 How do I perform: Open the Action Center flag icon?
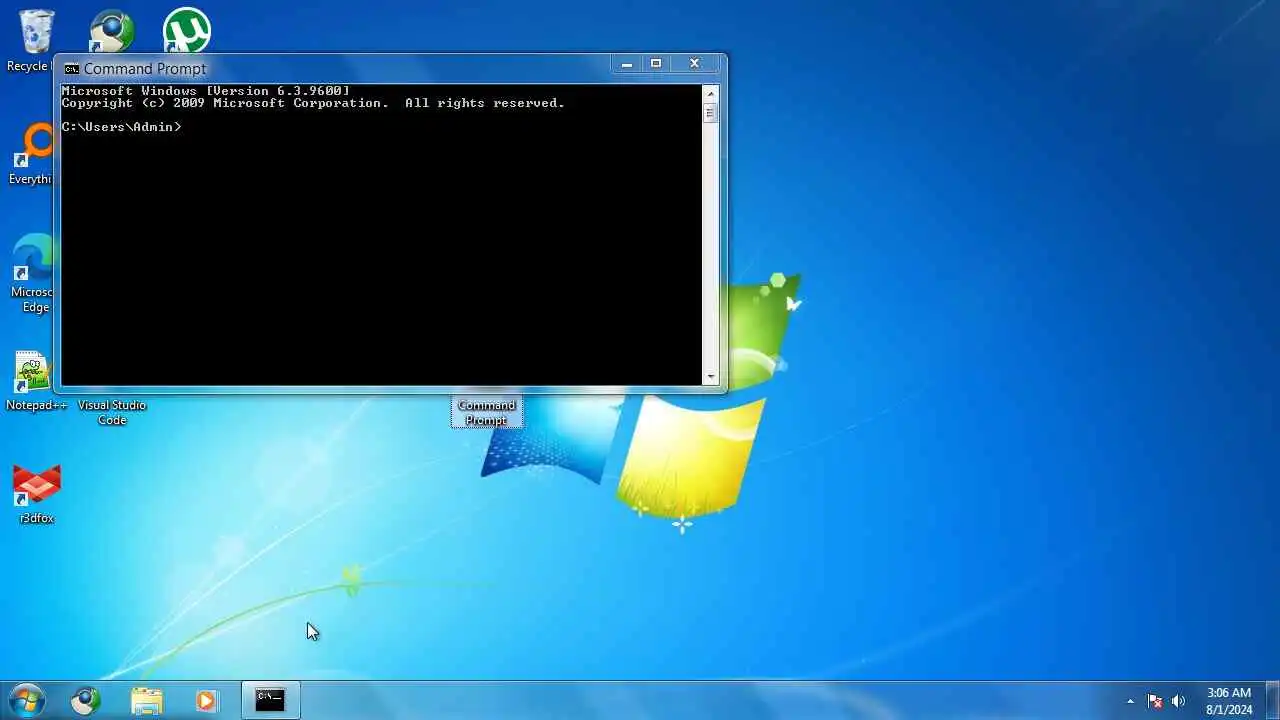tap(1155, 701)
